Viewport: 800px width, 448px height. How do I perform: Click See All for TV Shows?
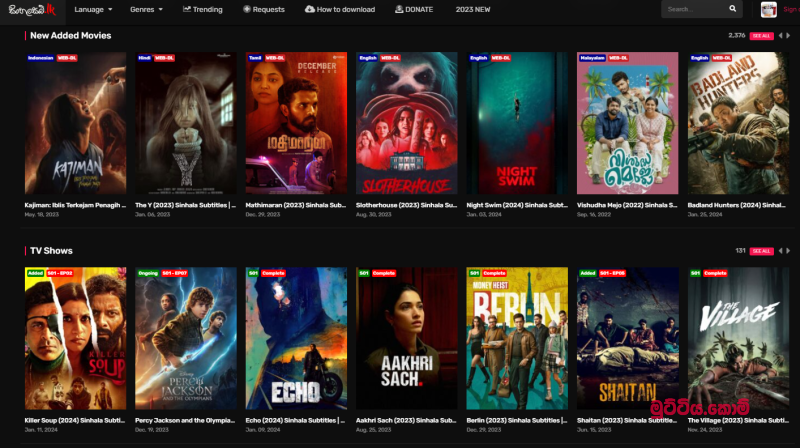pyautogui.click(x=761, y=251)
